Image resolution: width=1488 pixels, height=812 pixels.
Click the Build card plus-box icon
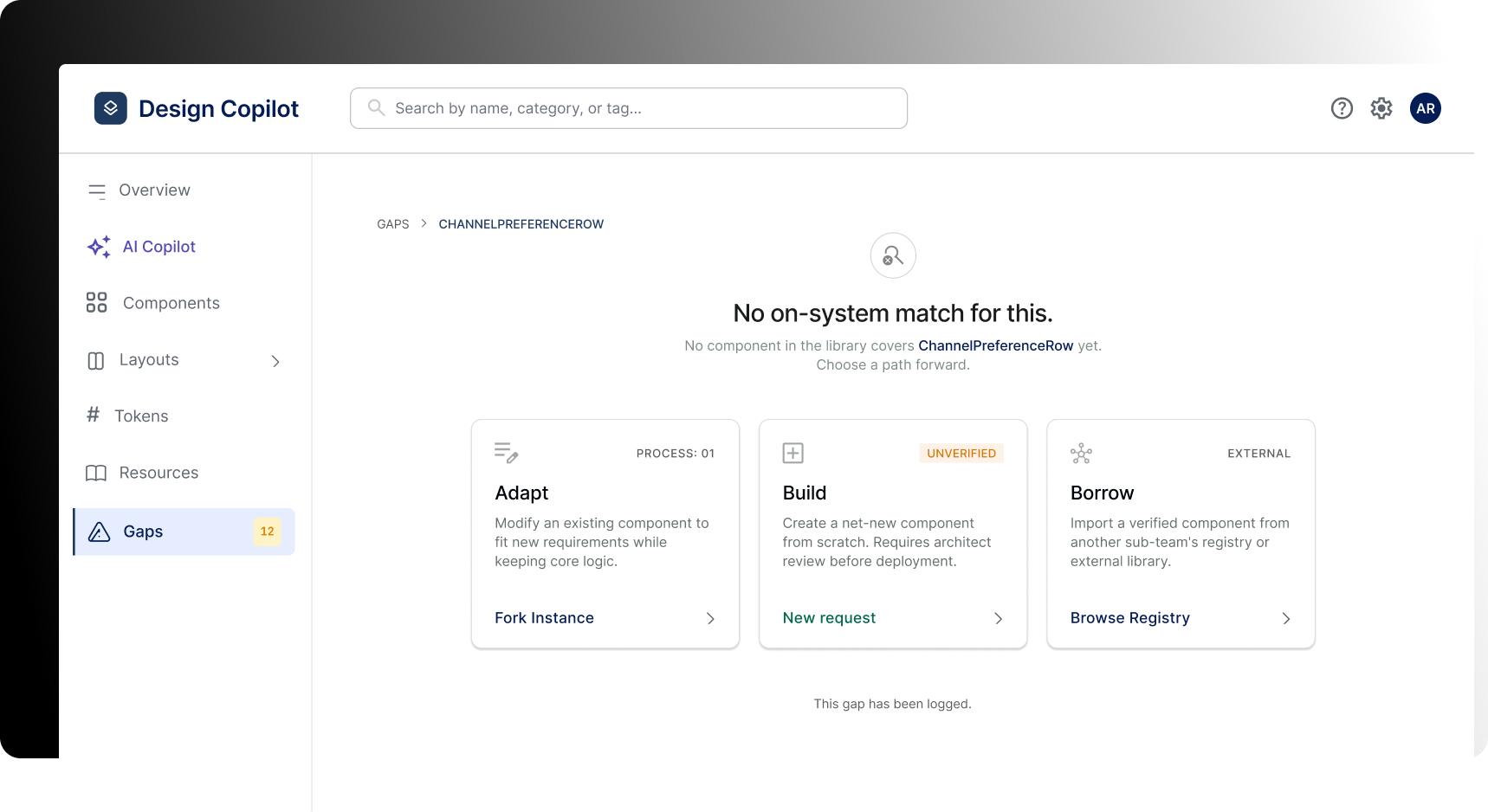pos(793,453)
